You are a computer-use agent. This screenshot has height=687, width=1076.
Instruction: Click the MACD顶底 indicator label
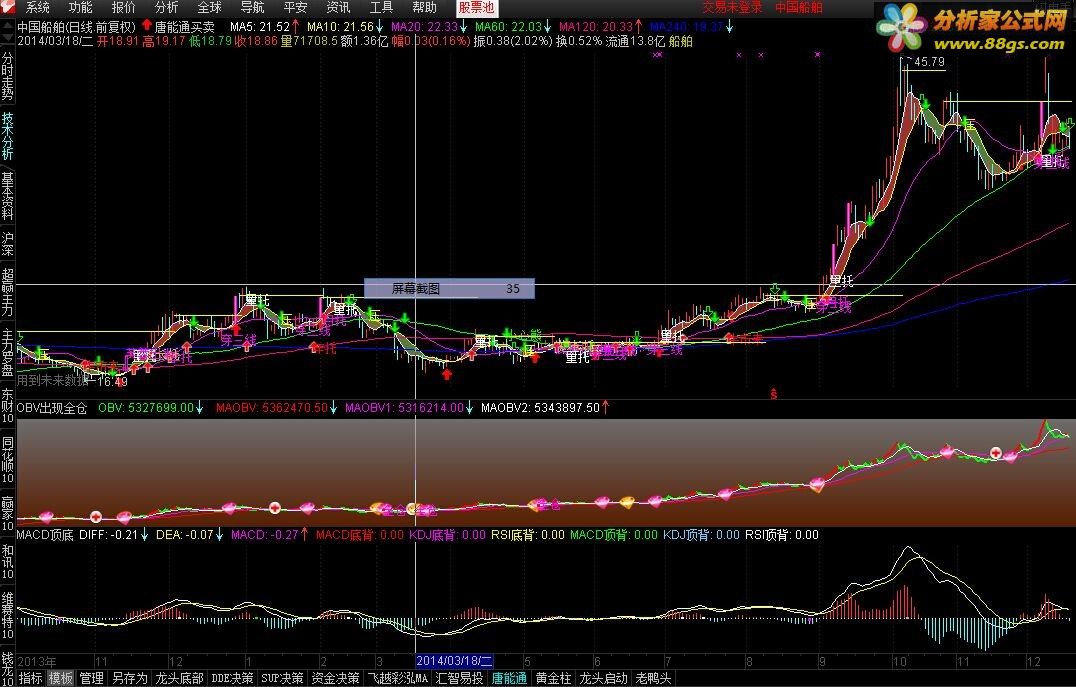[x=45, y=535]
